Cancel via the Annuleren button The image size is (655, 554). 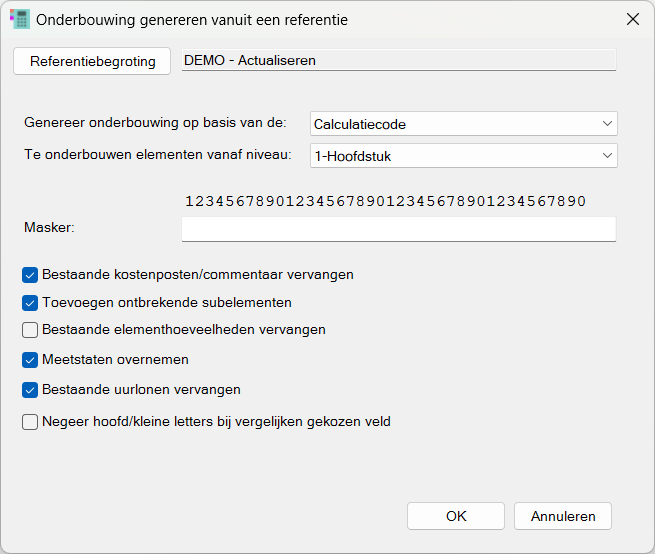563,516
